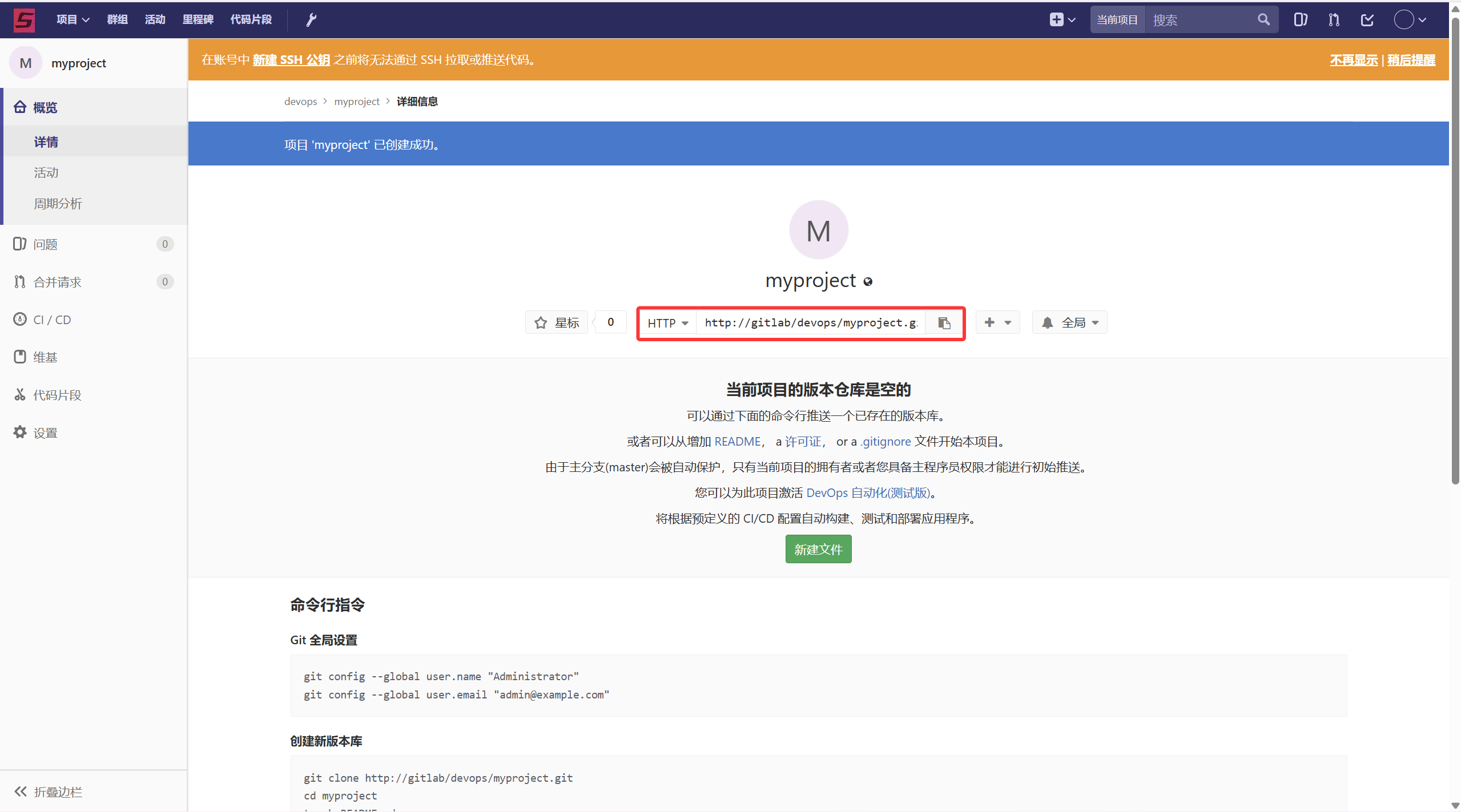
Task: Click the GitLab logo home icon
Action: (x=24, y=20)
